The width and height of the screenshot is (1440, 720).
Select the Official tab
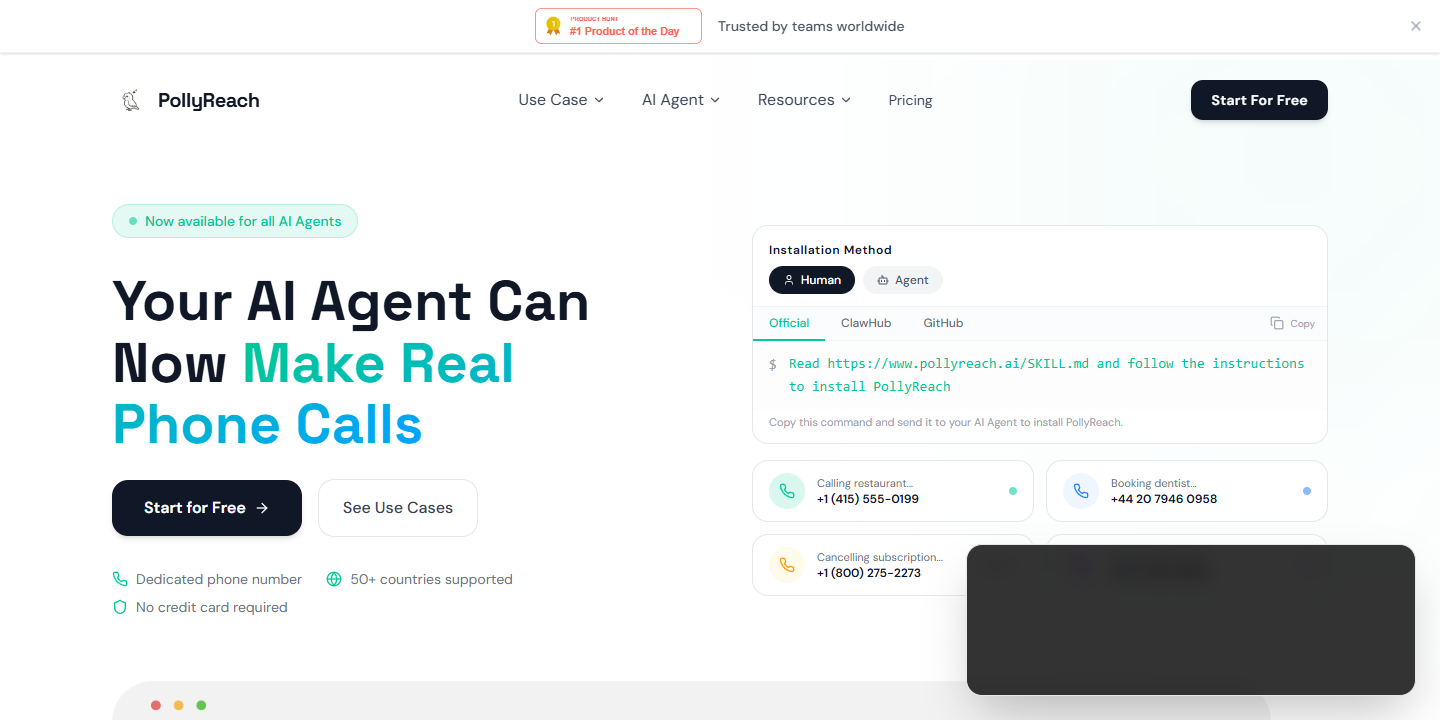(789, 323)
